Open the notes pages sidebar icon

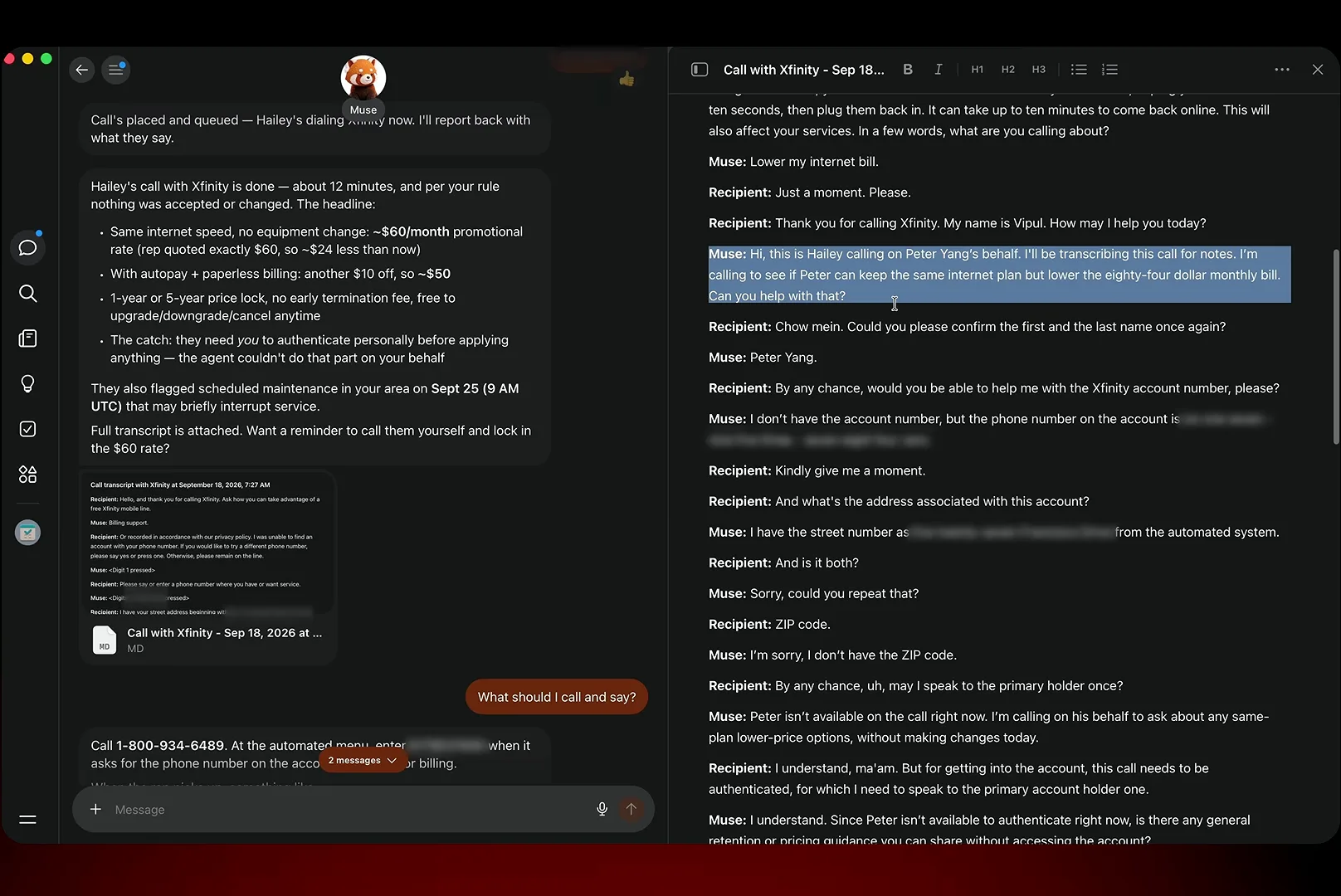click(x=27, y=338)
